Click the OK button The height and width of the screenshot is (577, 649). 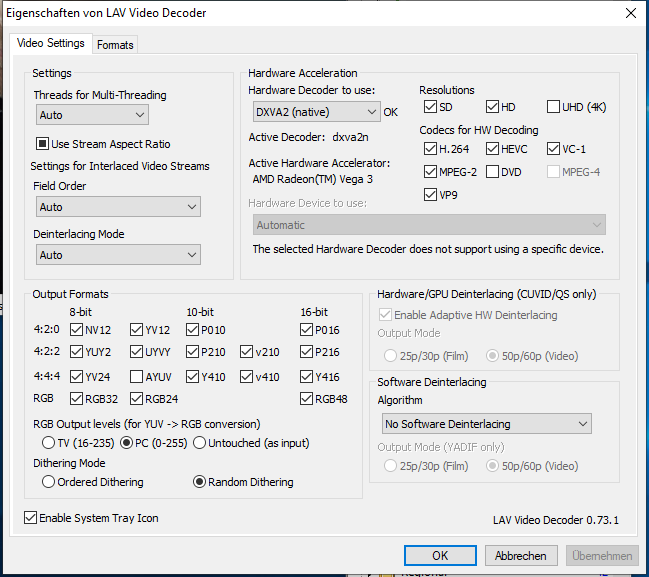(x=440, y=556)
